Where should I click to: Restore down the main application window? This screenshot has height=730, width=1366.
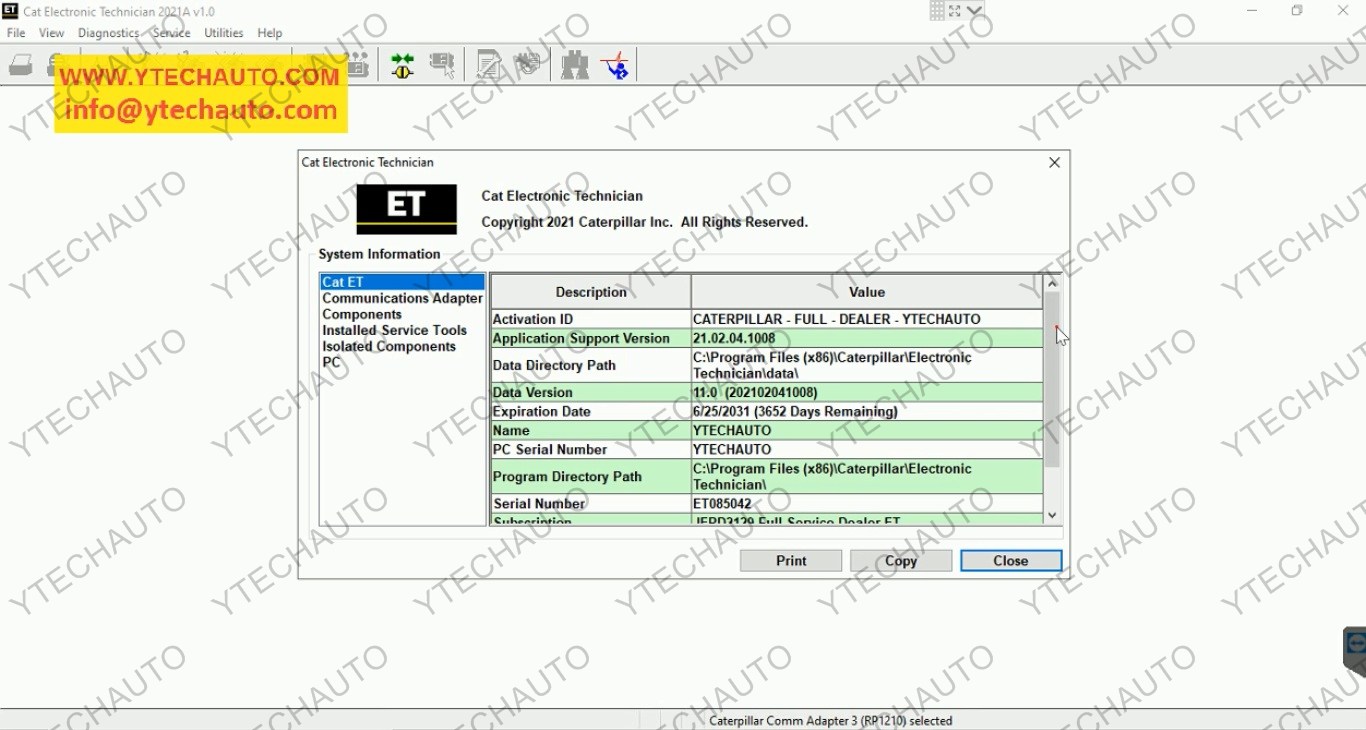click(x=1297, y=11)
